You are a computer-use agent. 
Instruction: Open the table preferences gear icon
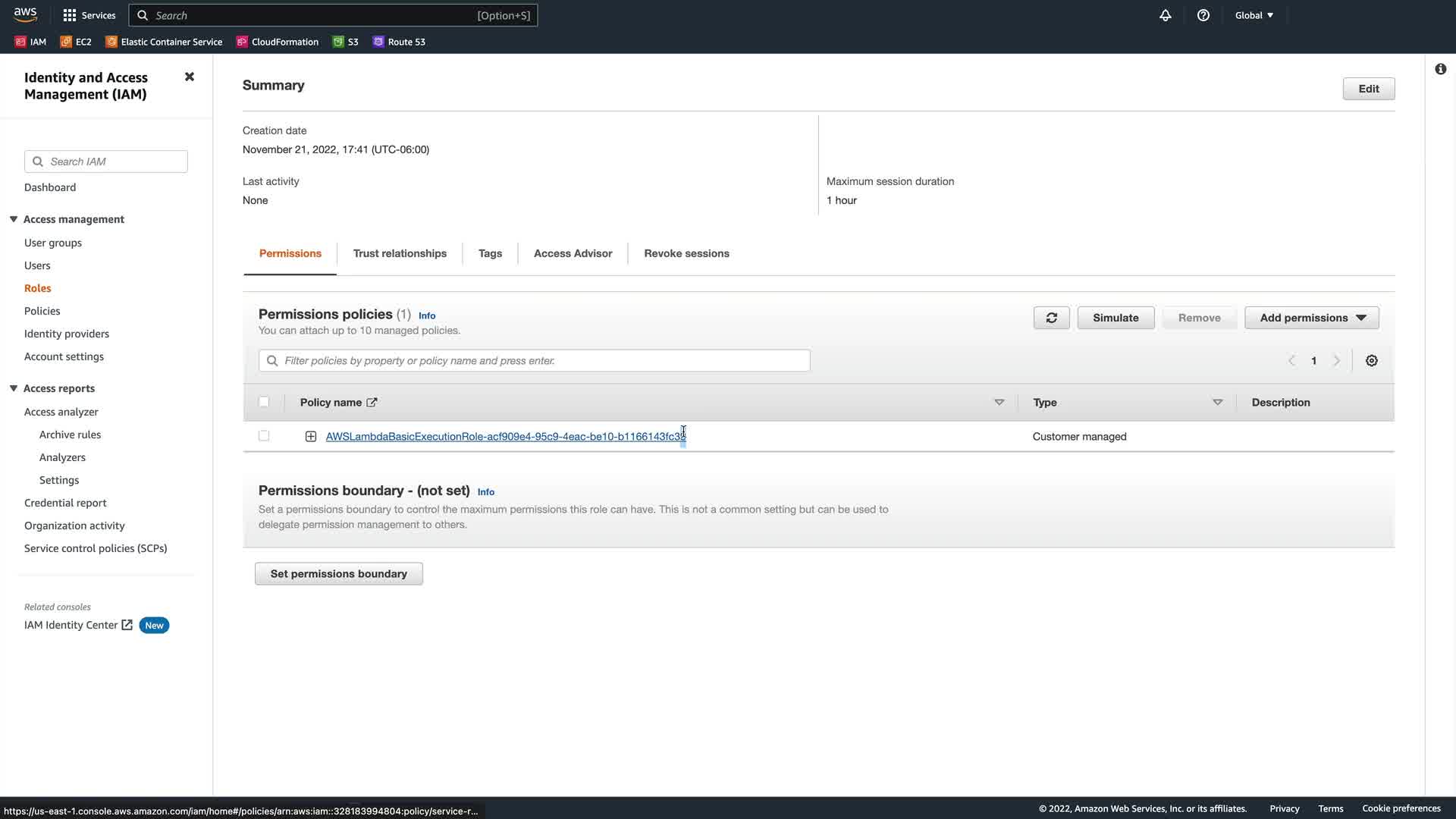point(1371,361)
